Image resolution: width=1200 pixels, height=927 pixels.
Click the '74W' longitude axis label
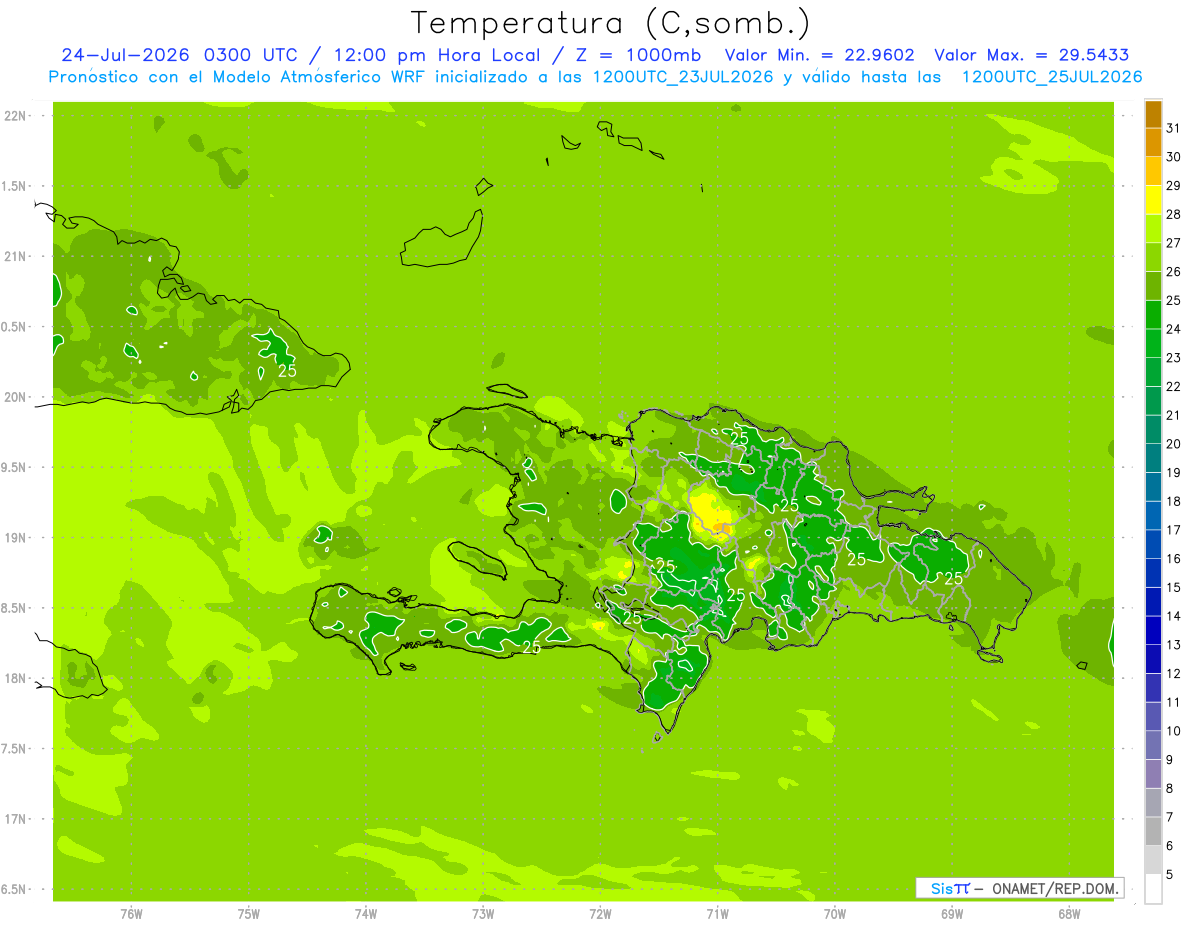click(366, 913)
